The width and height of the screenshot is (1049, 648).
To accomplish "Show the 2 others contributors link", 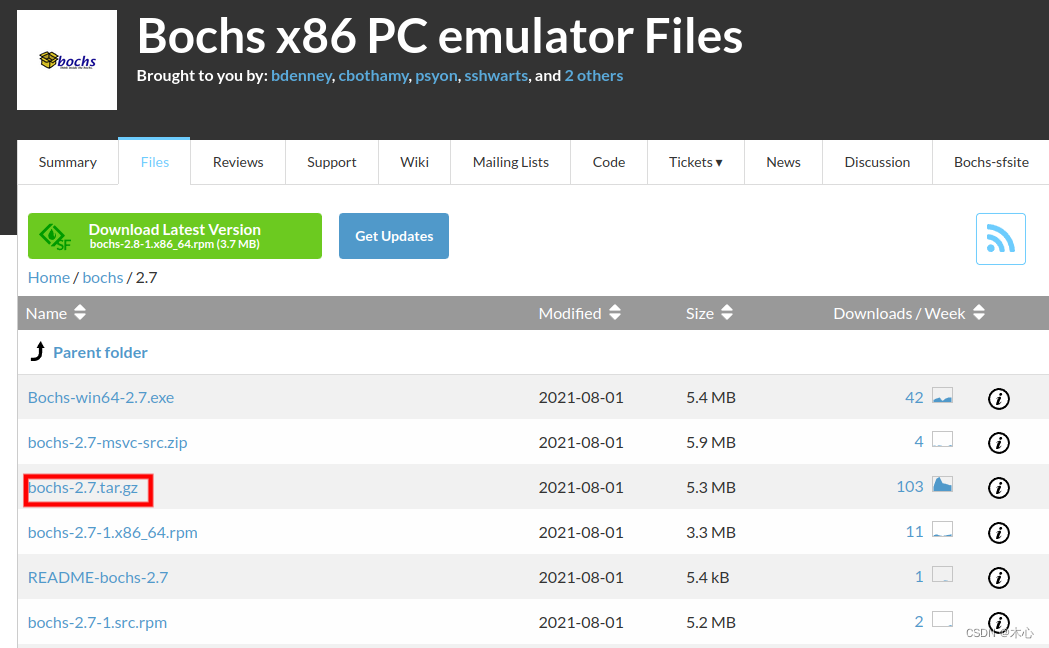I will pos(593,76).
